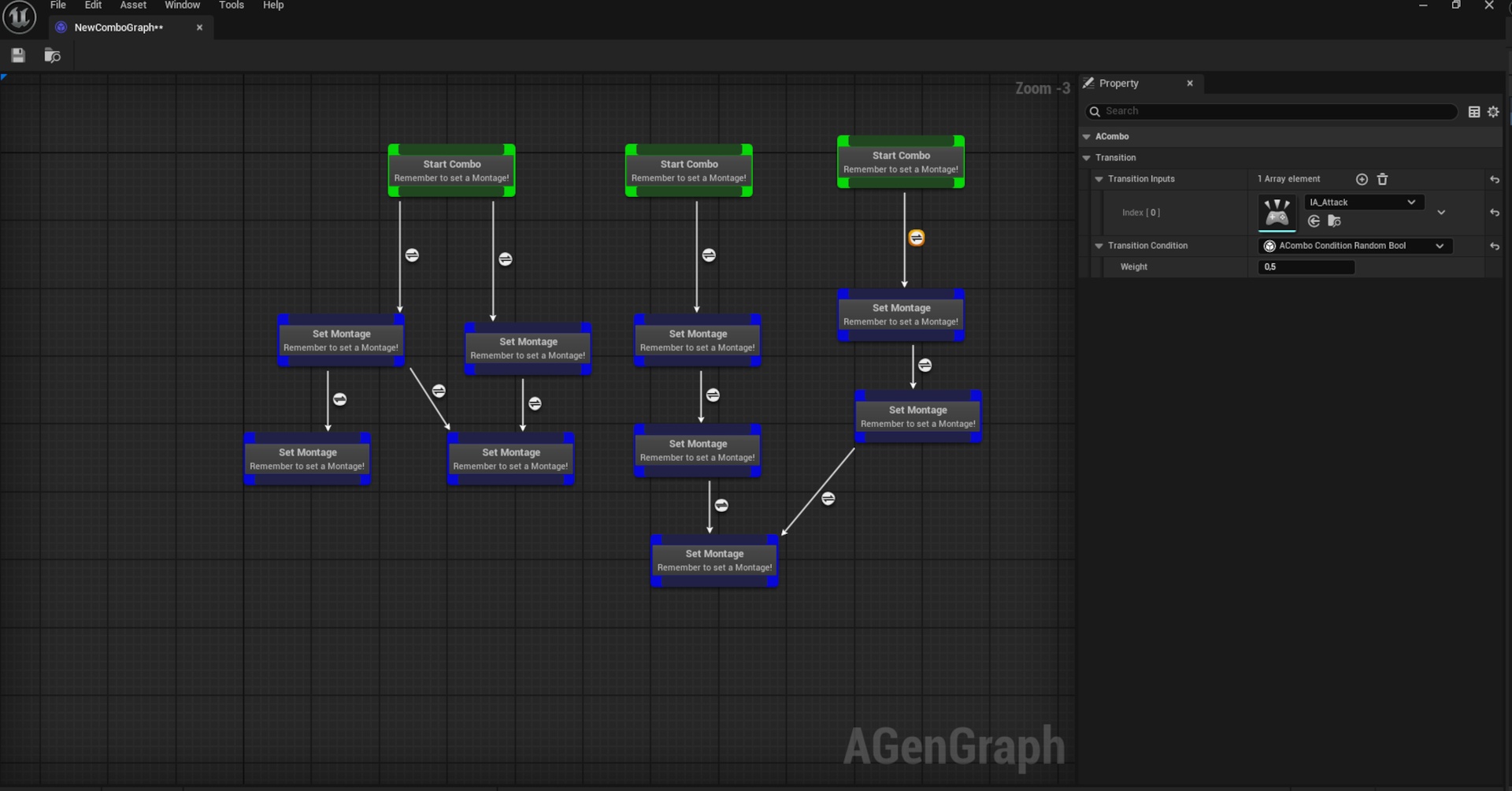Screen dimensions: 1512x791
Task: Click the IA_Attack input action thumbnail
Action: [x=1277, y=213]
